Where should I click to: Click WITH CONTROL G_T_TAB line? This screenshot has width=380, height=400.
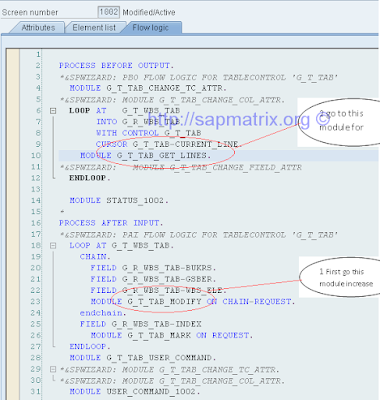[148, 133]
